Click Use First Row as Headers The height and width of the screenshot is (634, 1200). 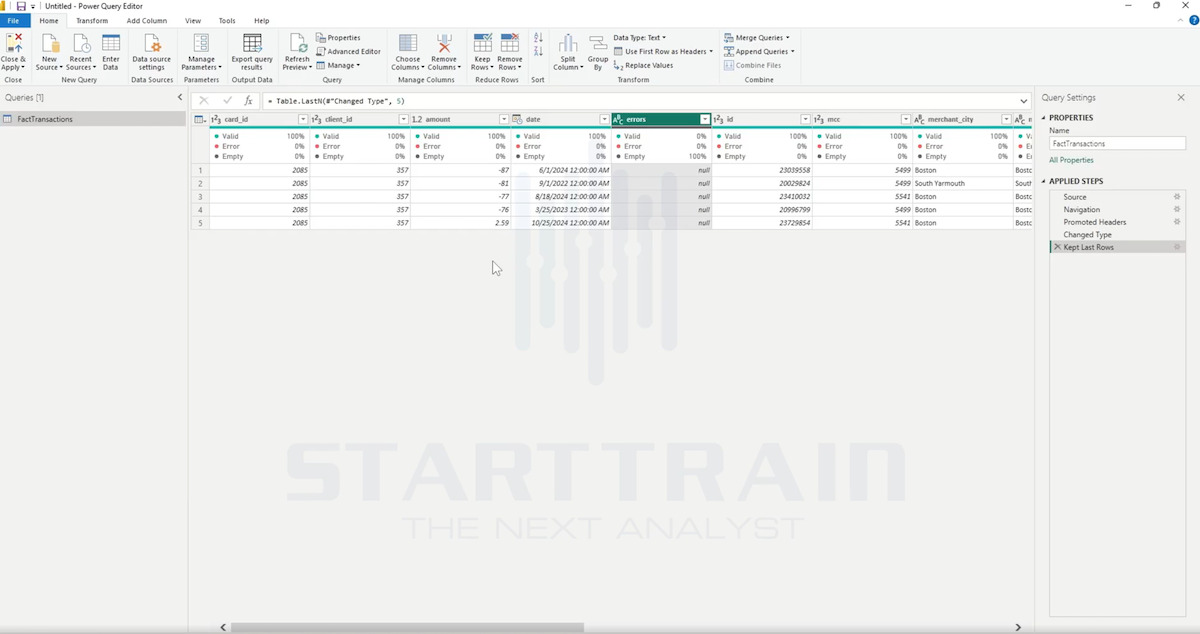pos(664,51)
